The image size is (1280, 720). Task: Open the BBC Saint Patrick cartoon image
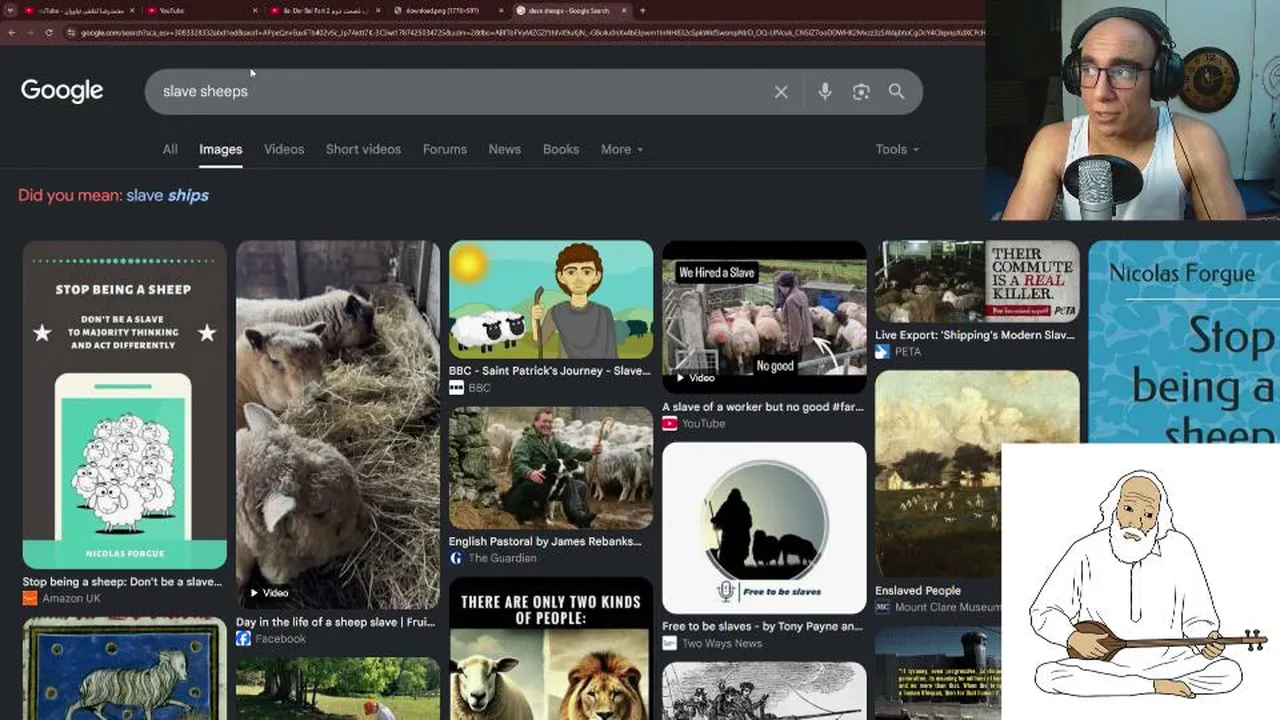[x=551, y=299]
